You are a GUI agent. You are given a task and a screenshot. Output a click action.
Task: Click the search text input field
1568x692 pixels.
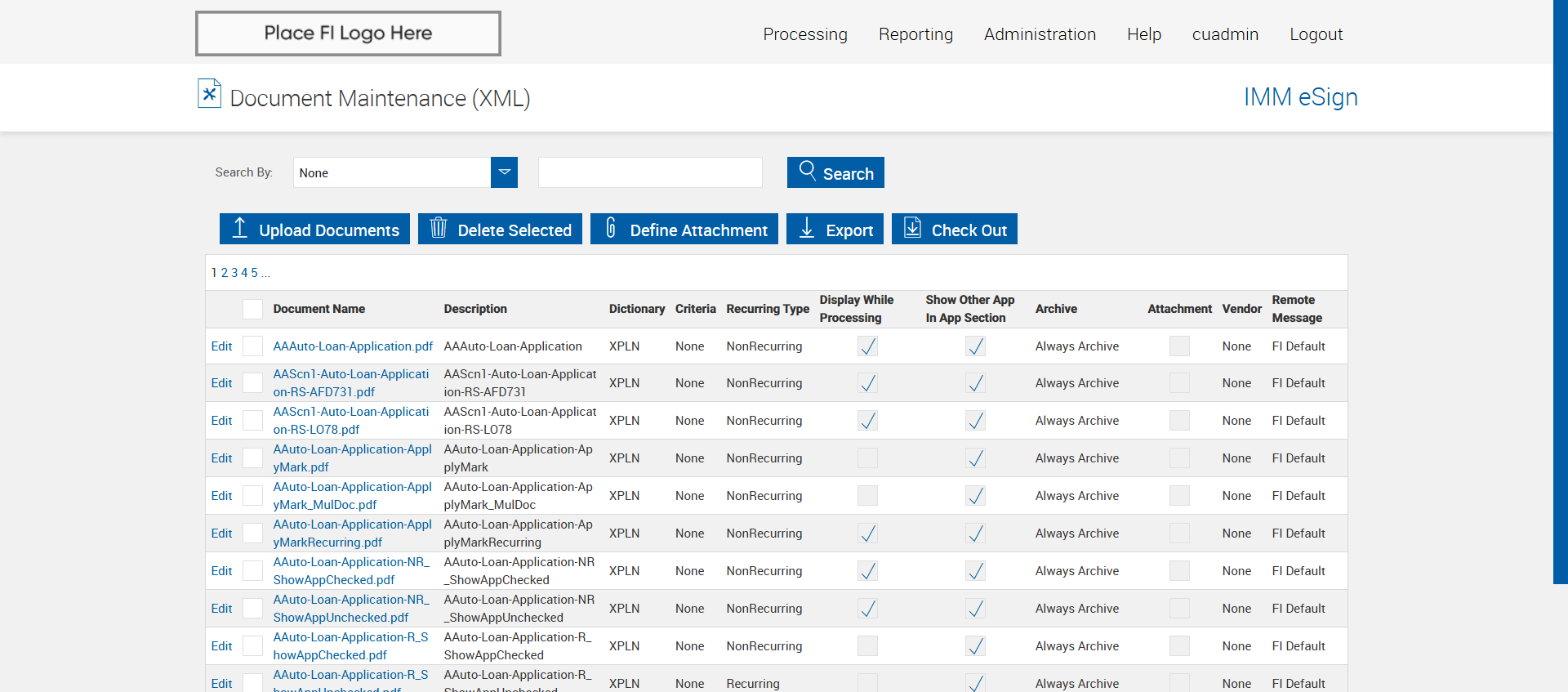coord(650,172)
